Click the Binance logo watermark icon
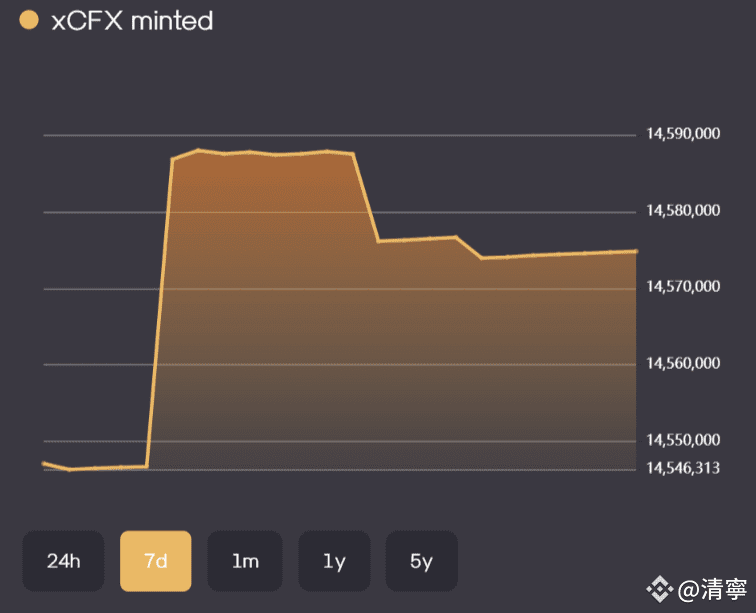This screenshot has height=613, width=756. (659, 589)
